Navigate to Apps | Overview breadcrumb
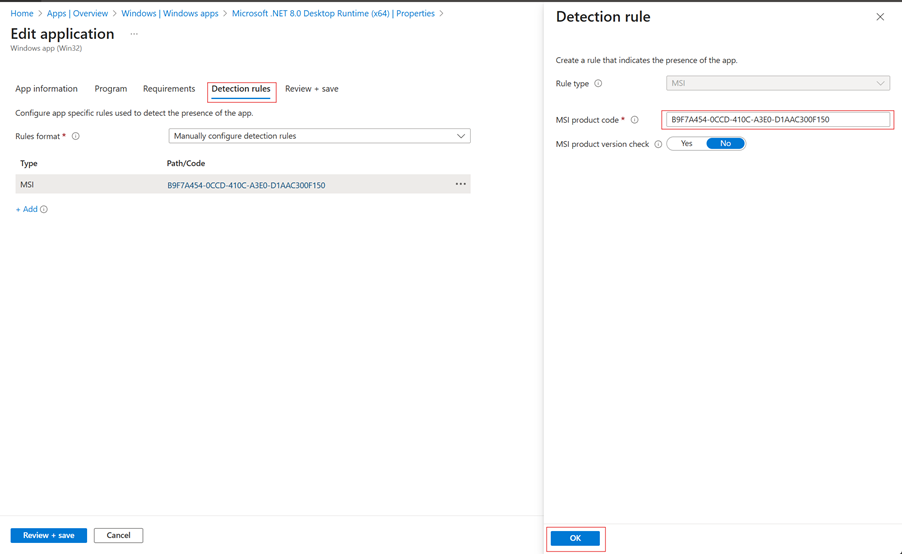This screenshot has width=902, height=554. coord(77,13)
